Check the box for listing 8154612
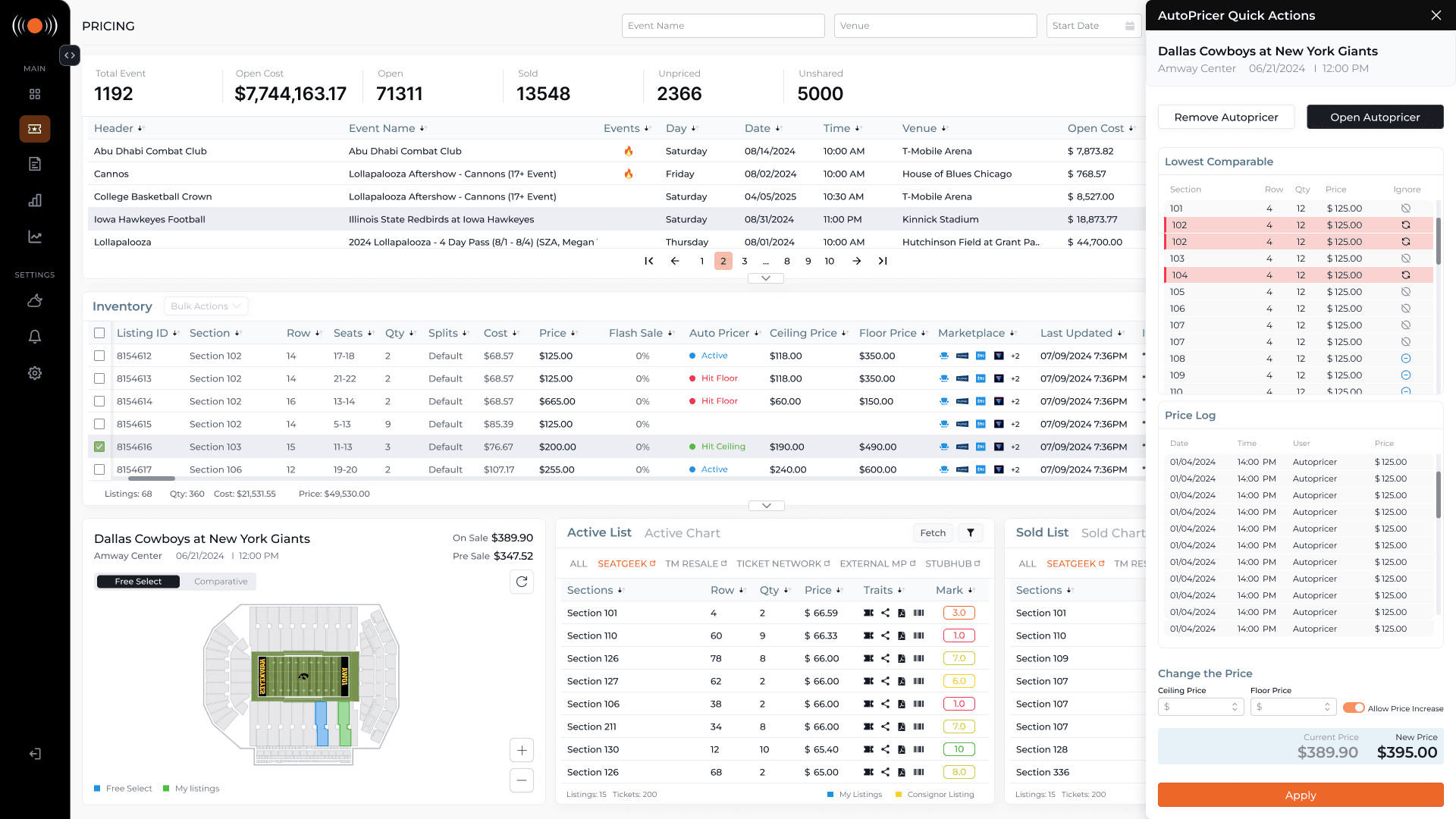This screenshot has height=819, width=1456. [x=99, y=356]
